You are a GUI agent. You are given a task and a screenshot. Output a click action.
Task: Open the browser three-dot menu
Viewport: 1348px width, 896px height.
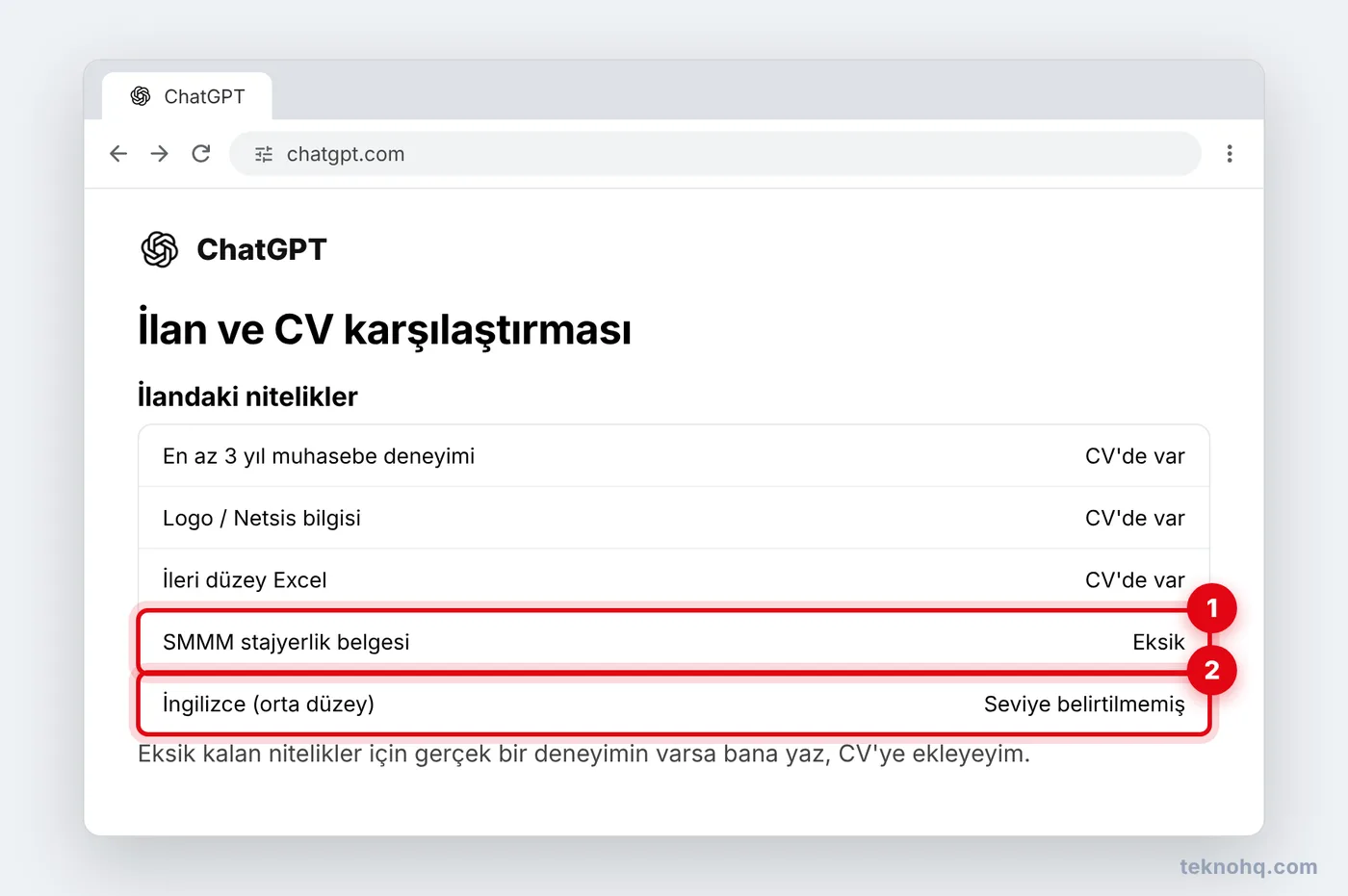[1230, 154]
